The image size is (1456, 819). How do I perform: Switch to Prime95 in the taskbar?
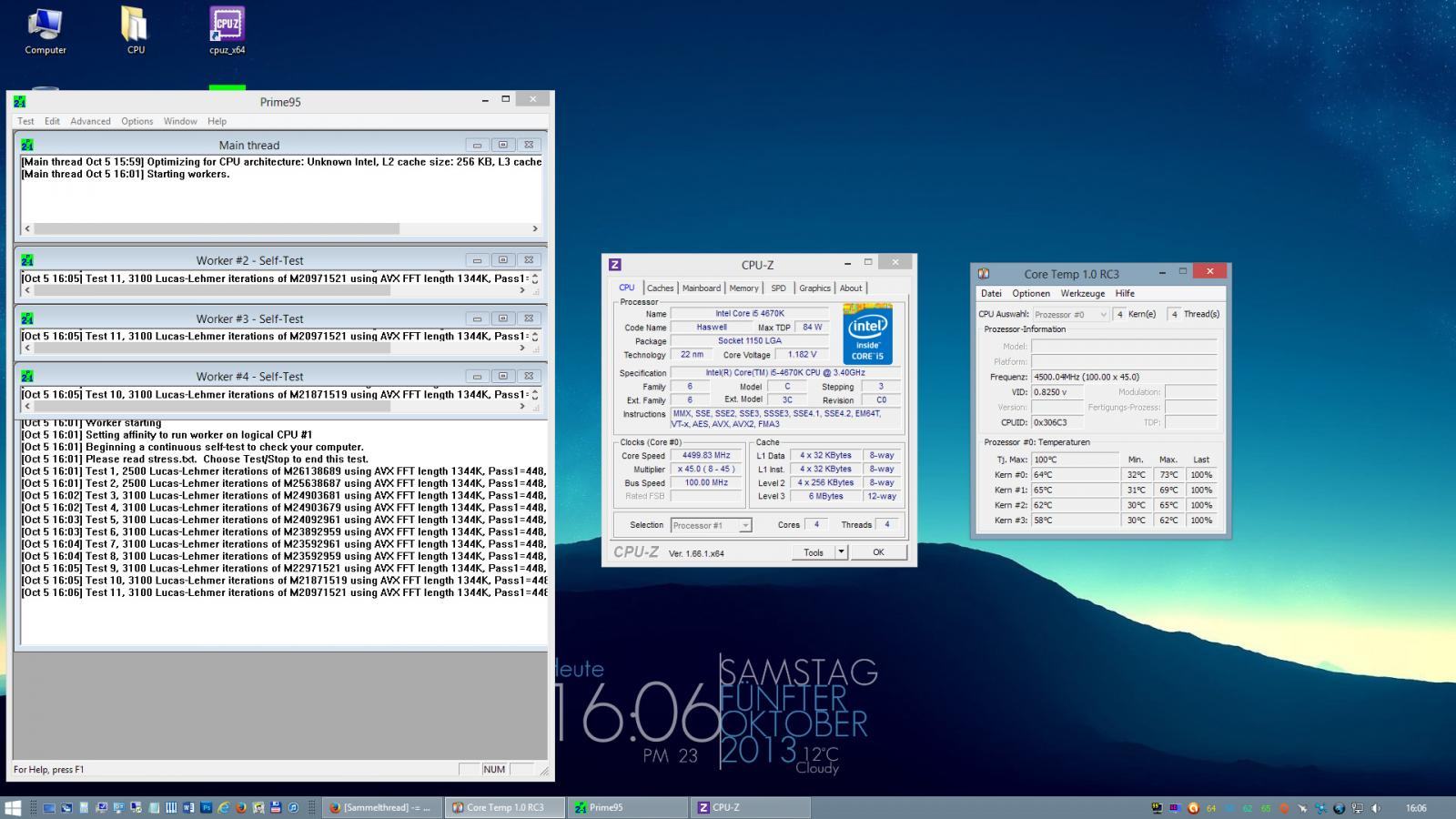pos(628,807)
